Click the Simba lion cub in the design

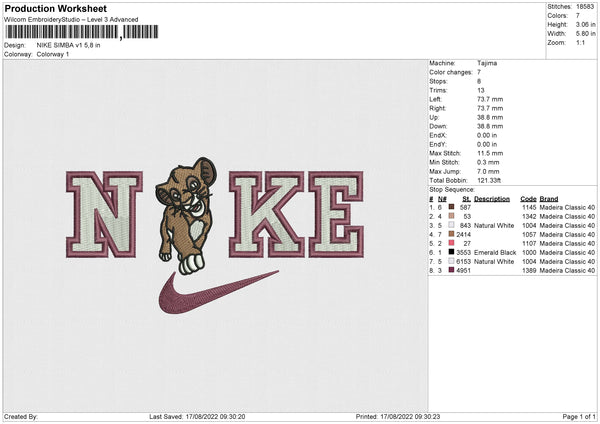tap(186, 216)
